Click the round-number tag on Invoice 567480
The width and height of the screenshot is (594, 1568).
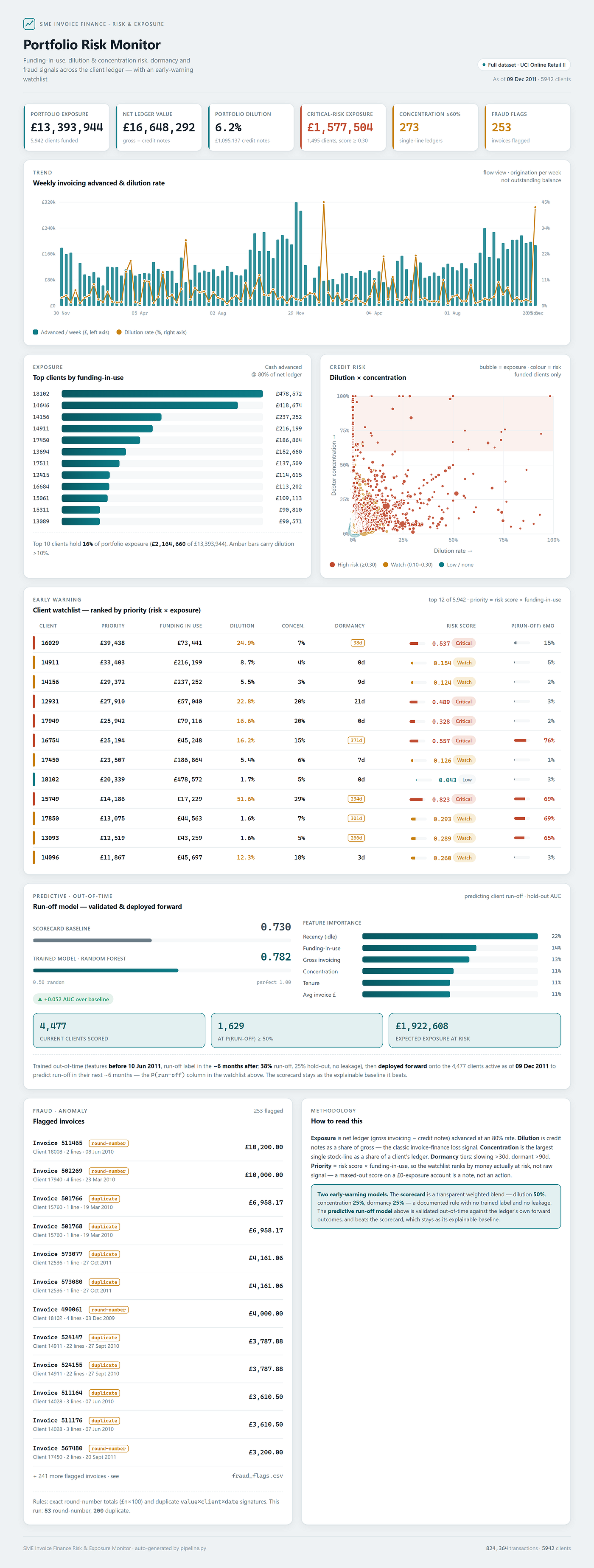pyautogui.click(x=108, y=1449)
